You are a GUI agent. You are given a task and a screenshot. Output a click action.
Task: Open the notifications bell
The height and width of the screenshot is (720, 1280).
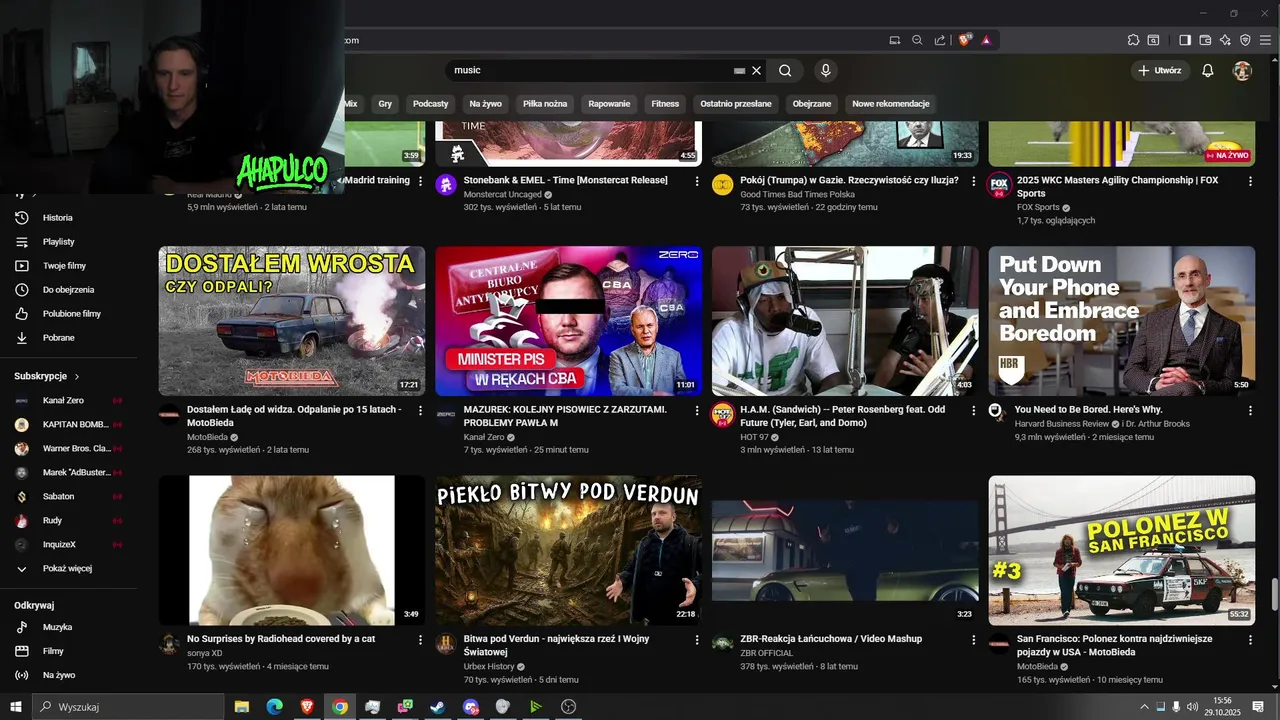tap(1208, 71)
